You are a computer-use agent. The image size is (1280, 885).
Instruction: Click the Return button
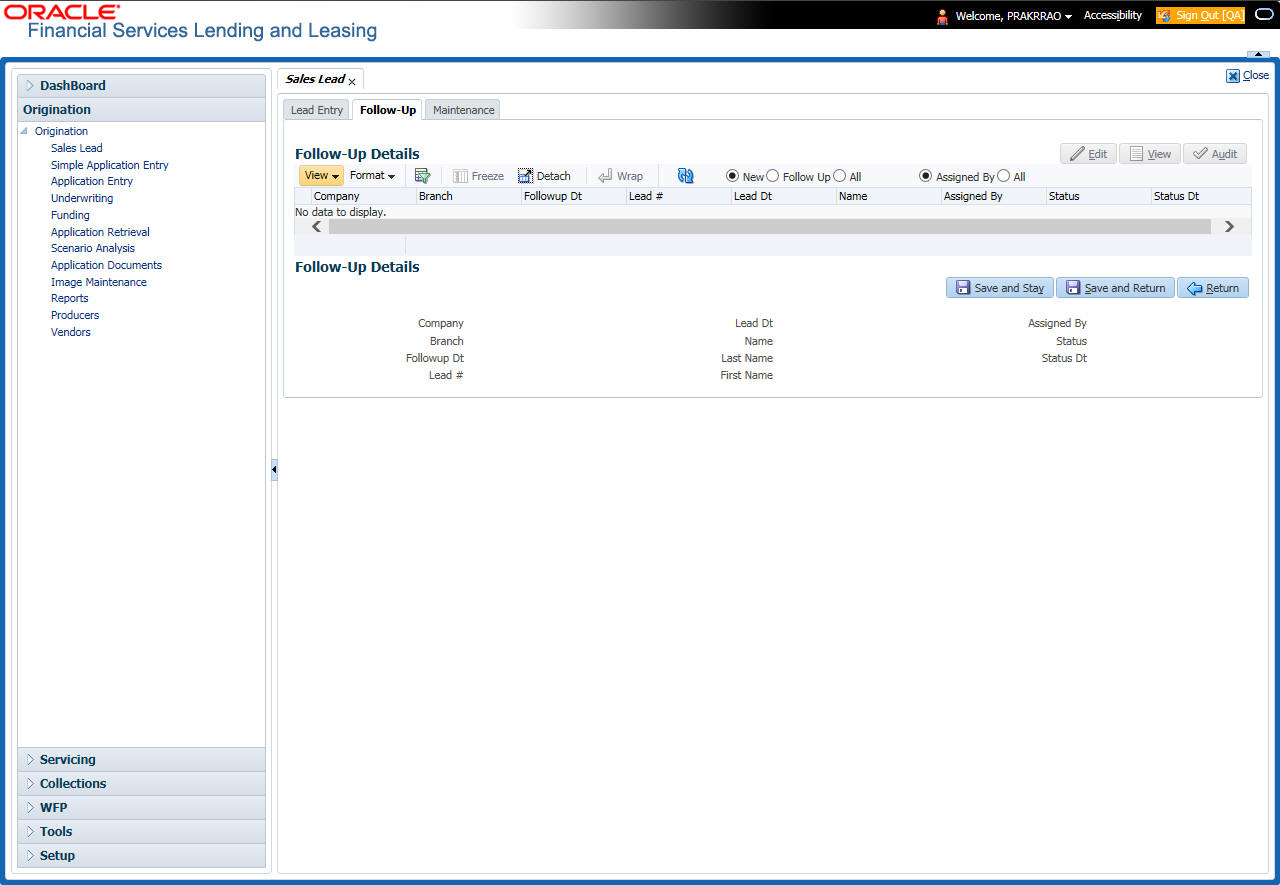pos(1213,288)
